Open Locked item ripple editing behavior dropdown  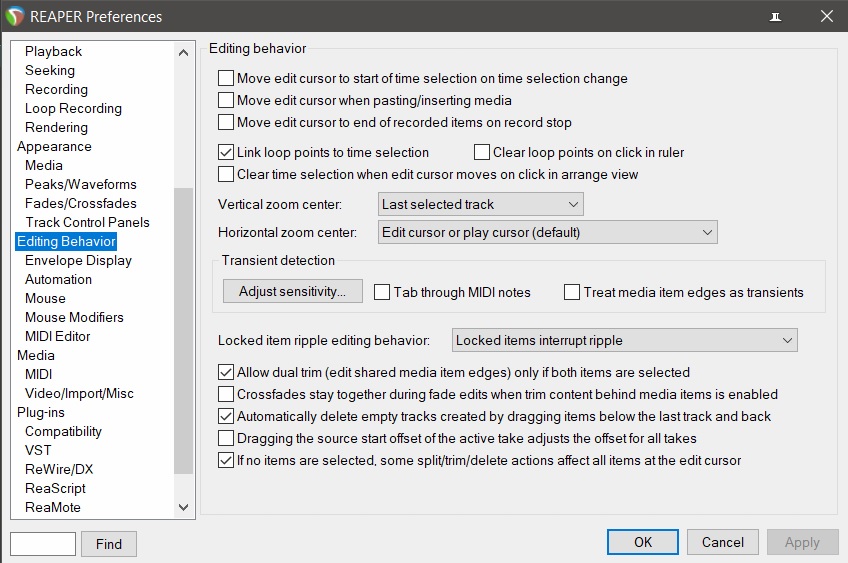(x=624, y=340)
